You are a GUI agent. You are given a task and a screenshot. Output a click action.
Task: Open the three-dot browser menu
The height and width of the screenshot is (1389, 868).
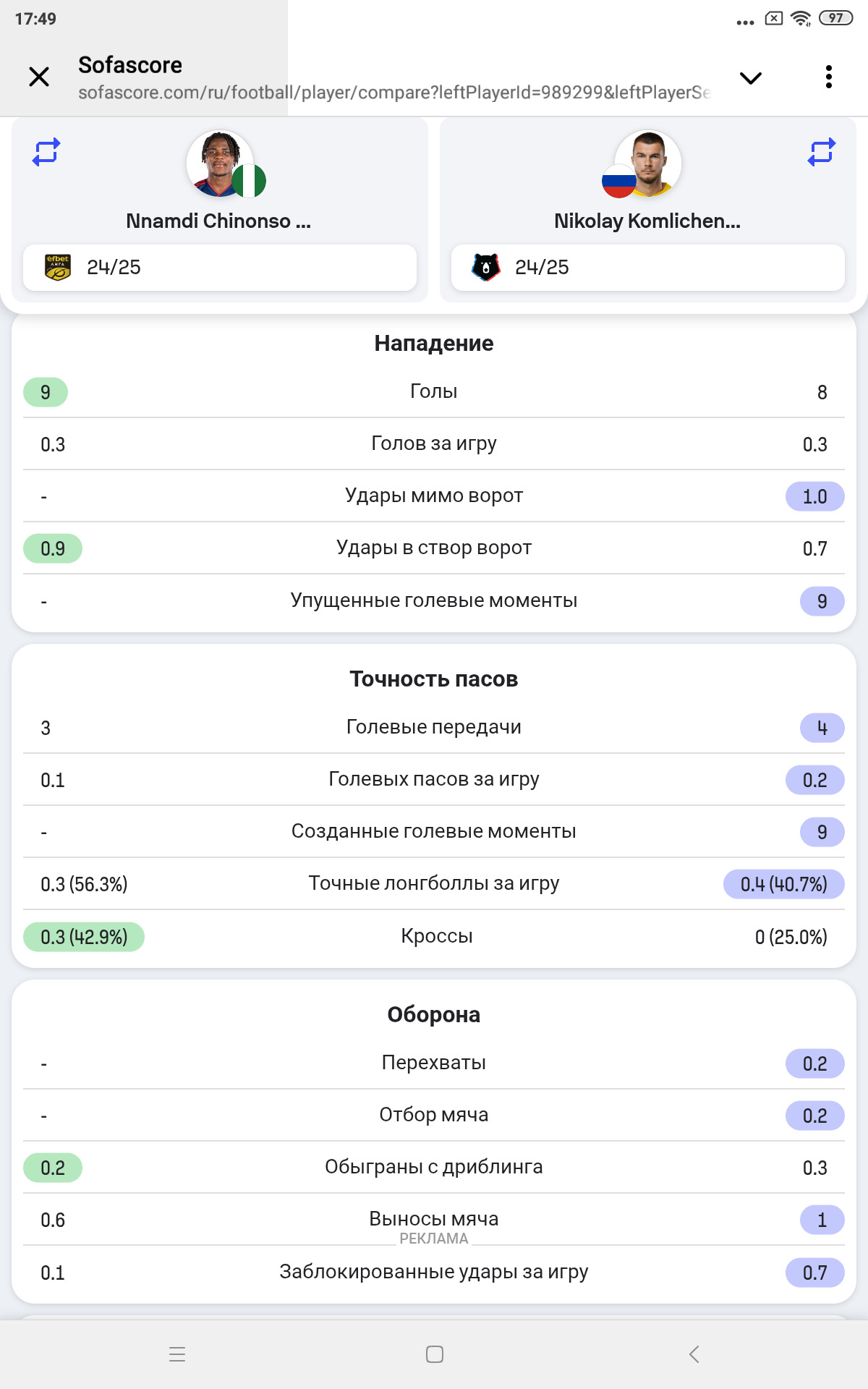coord(829,77)
